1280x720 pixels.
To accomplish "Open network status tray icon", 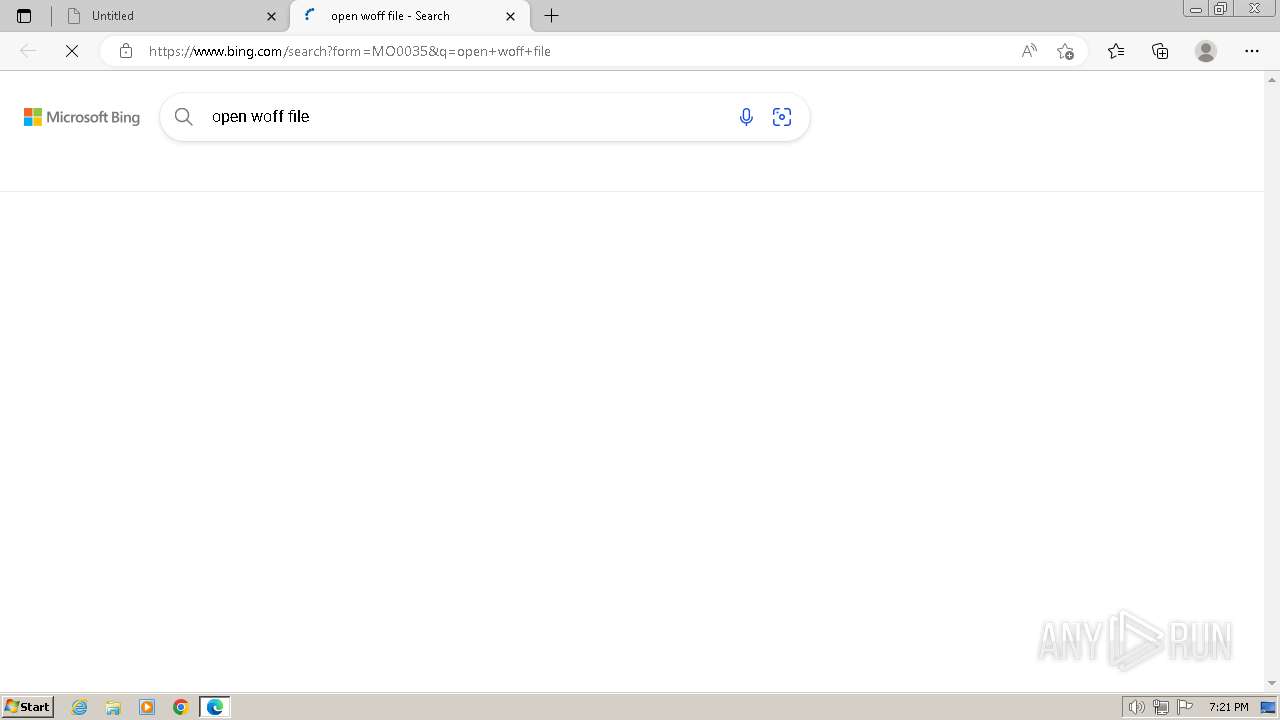I will pyautogui.click(x=1161, y=707).
